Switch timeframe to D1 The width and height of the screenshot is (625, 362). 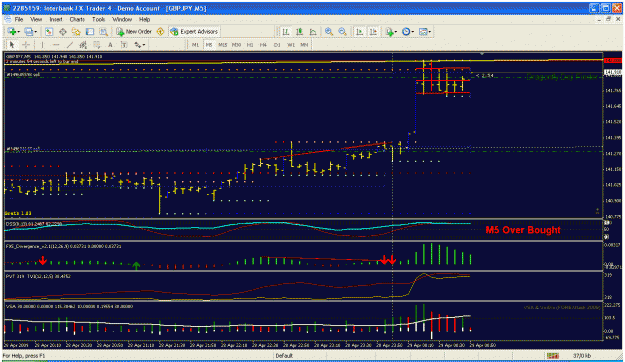pyautogui.click(x=277, y=45)
